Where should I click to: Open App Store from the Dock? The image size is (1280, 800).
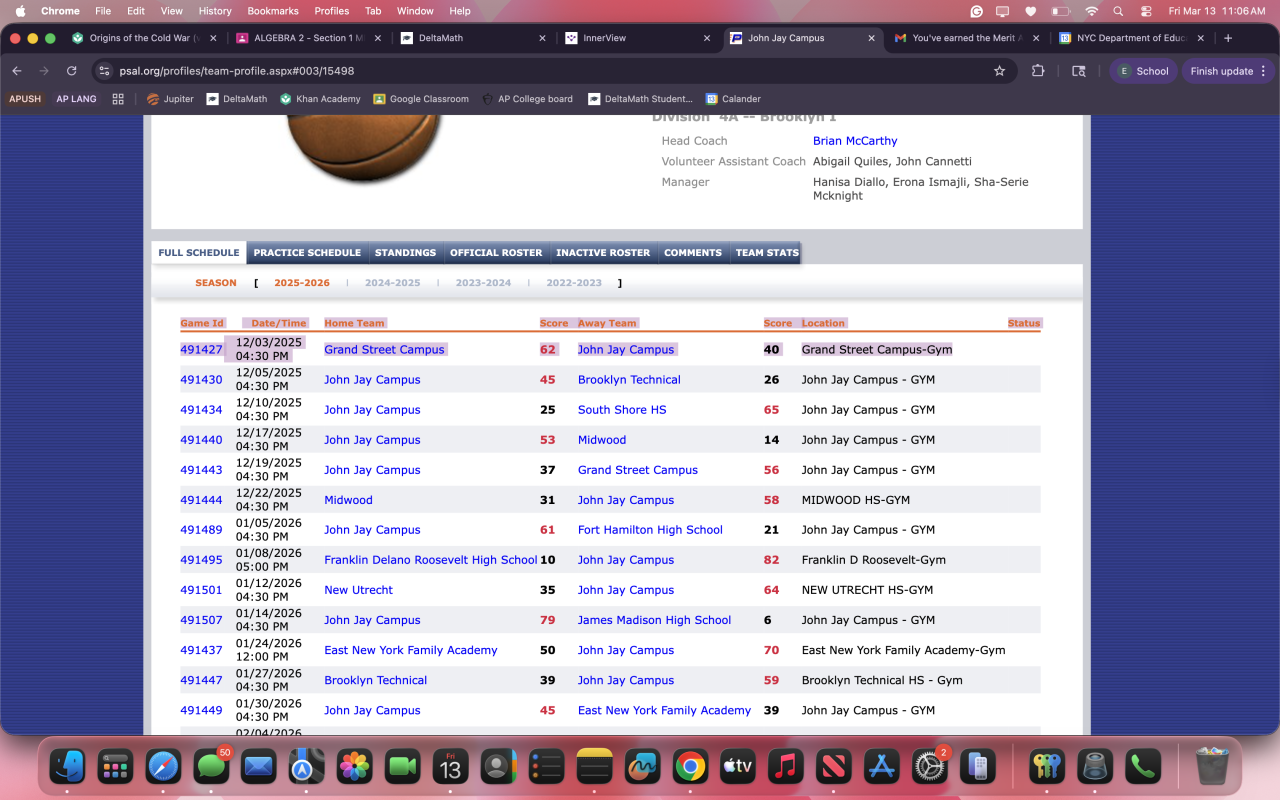(882, 767)
